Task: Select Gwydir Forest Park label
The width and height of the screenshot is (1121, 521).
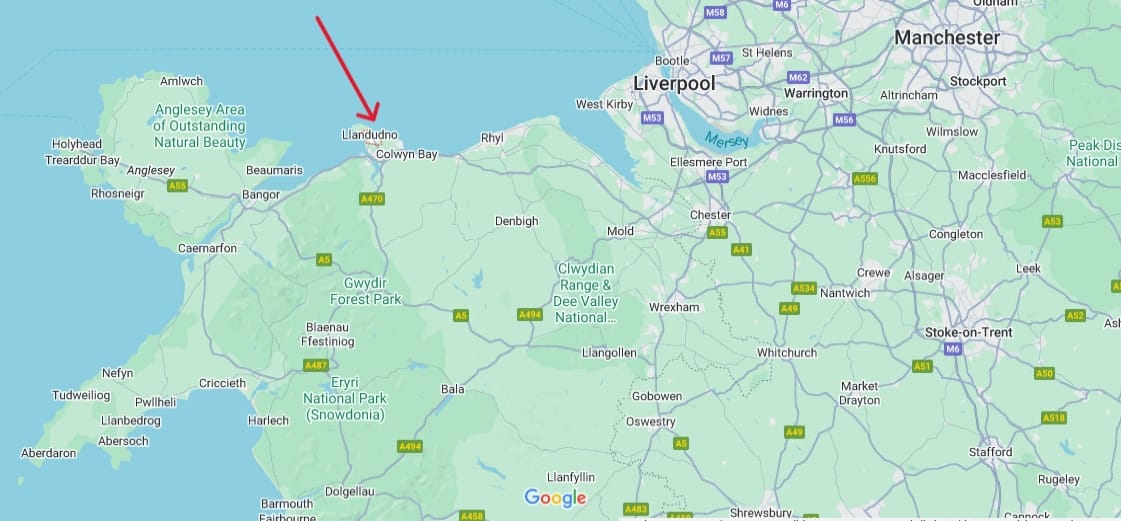Action: tap(366, 291)
